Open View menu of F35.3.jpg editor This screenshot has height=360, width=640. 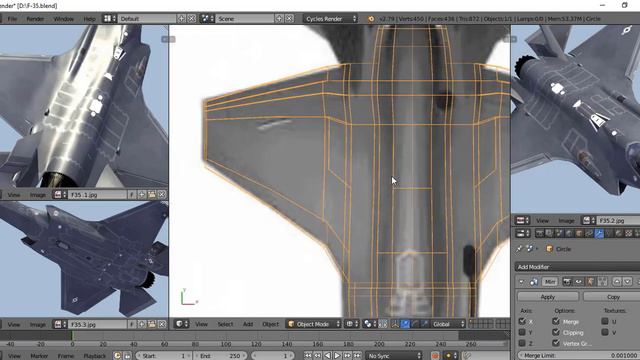coord(14,324)
